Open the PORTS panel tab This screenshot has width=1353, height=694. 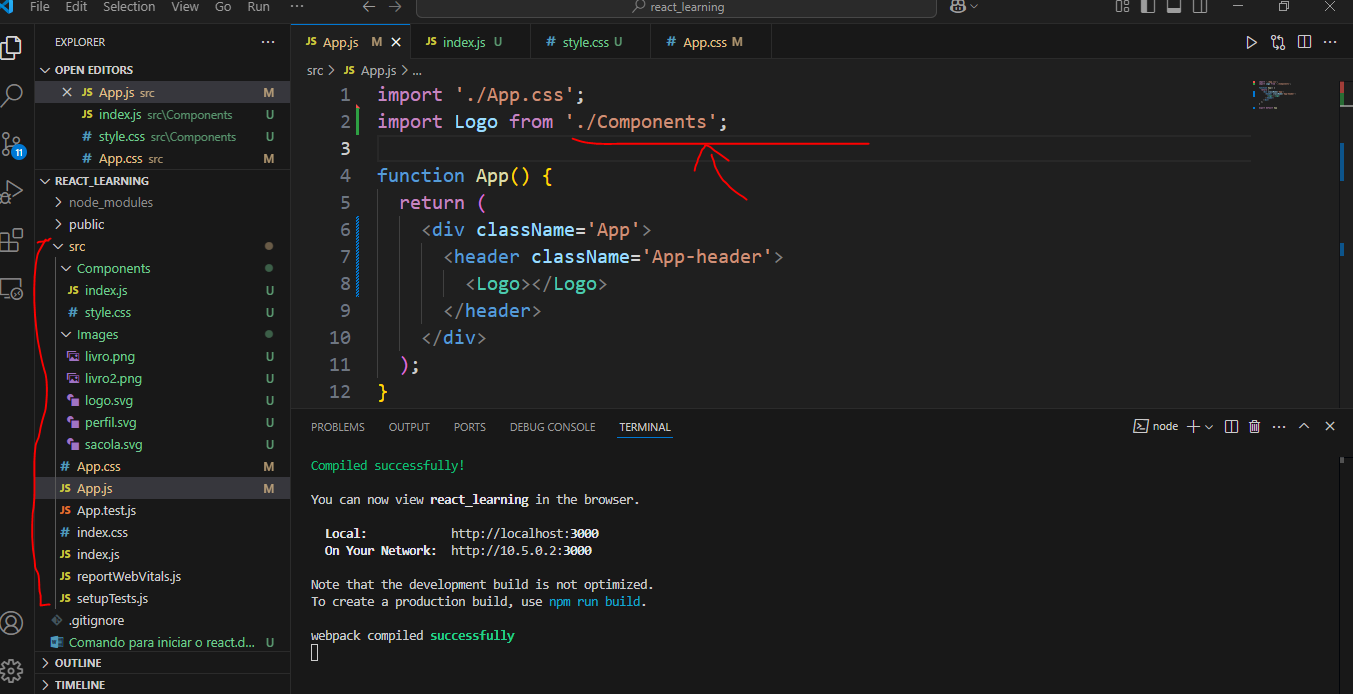click(470, 427)
